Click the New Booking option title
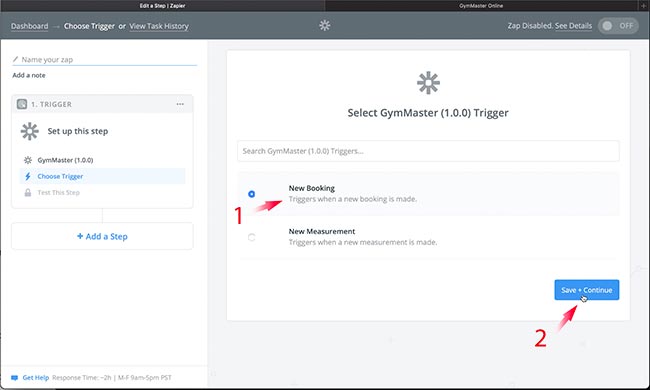 pos(312,188)
